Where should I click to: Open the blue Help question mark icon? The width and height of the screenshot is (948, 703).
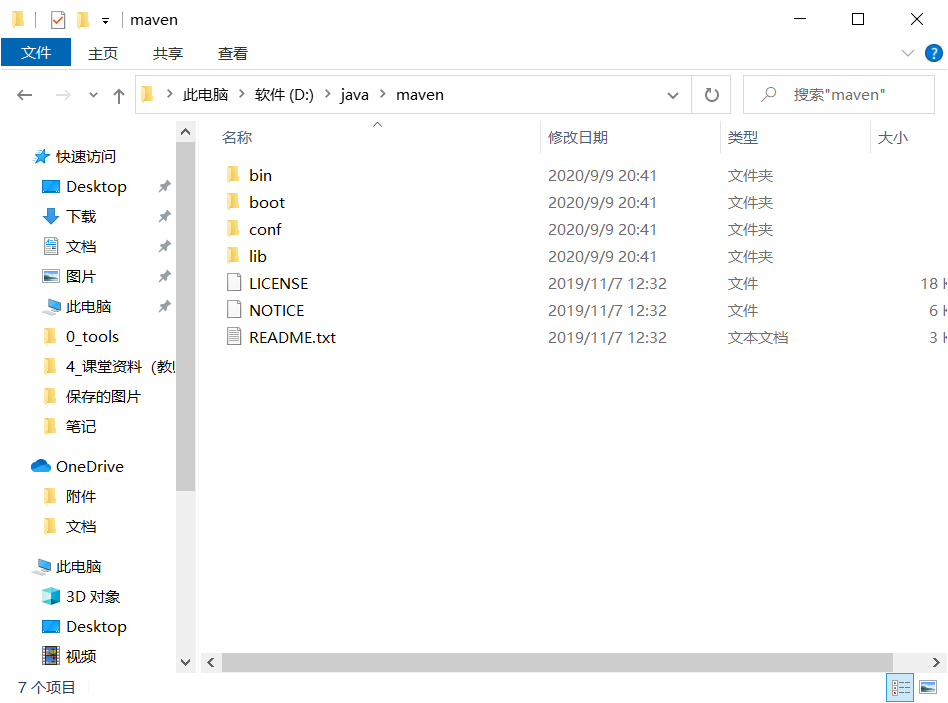click(x=933, y=53)
